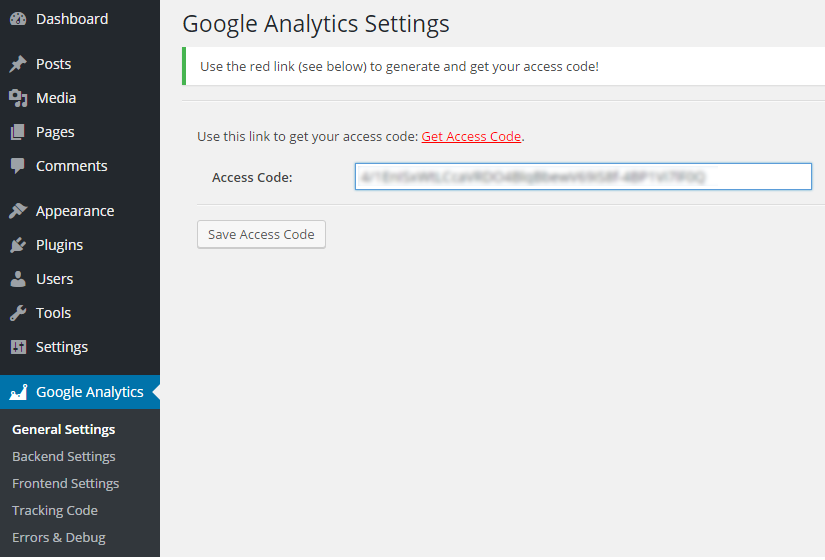
Task: Click the Media library icon
Action: coord(18,98)
